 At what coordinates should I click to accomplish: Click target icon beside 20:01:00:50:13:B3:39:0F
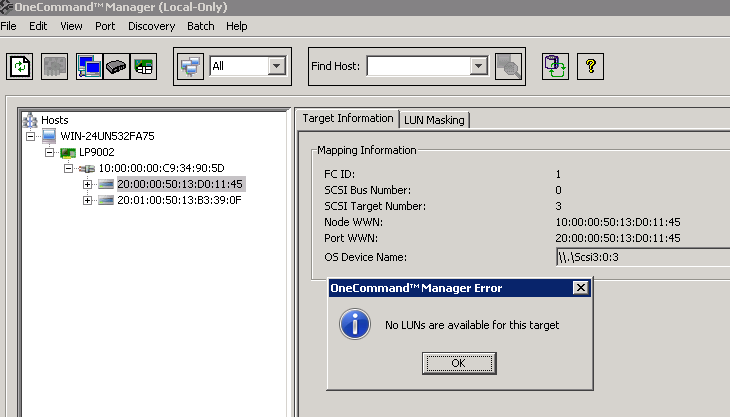(x=106, y=200)
